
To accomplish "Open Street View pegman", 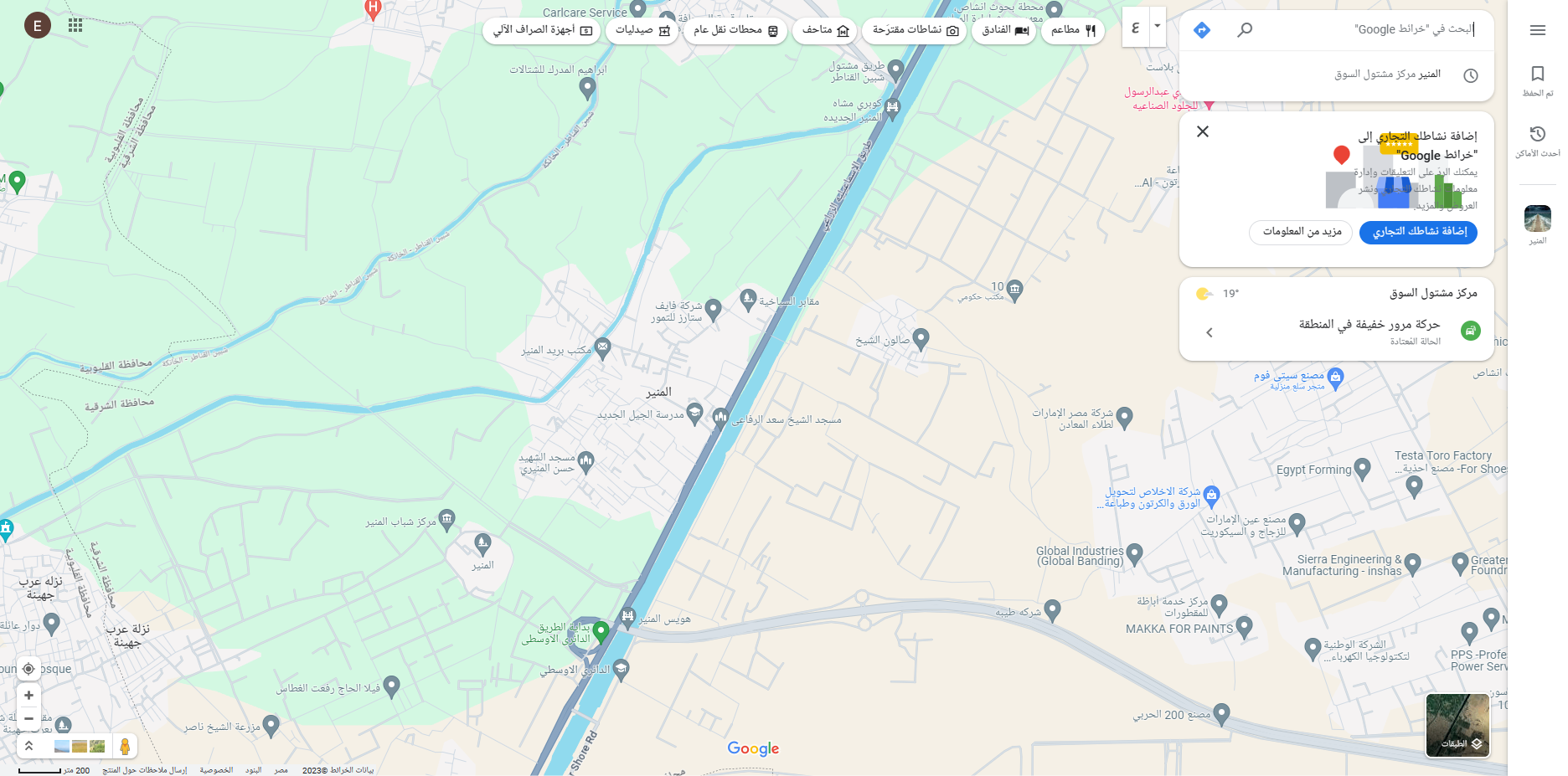I will (x=125, y=746).
